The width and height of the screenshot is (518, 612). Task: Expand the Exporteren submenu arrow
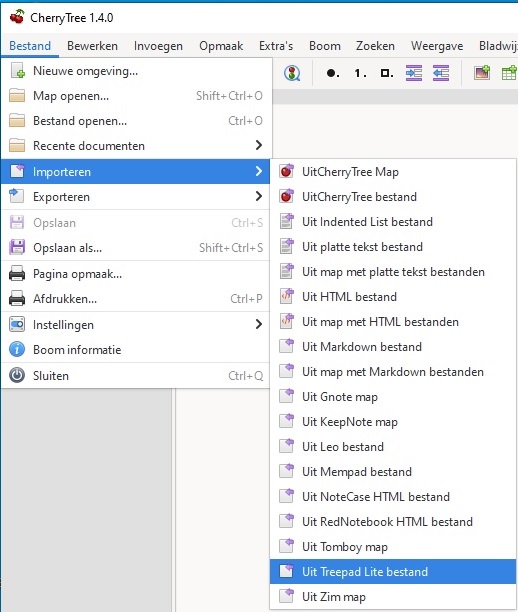click(258, 196)
